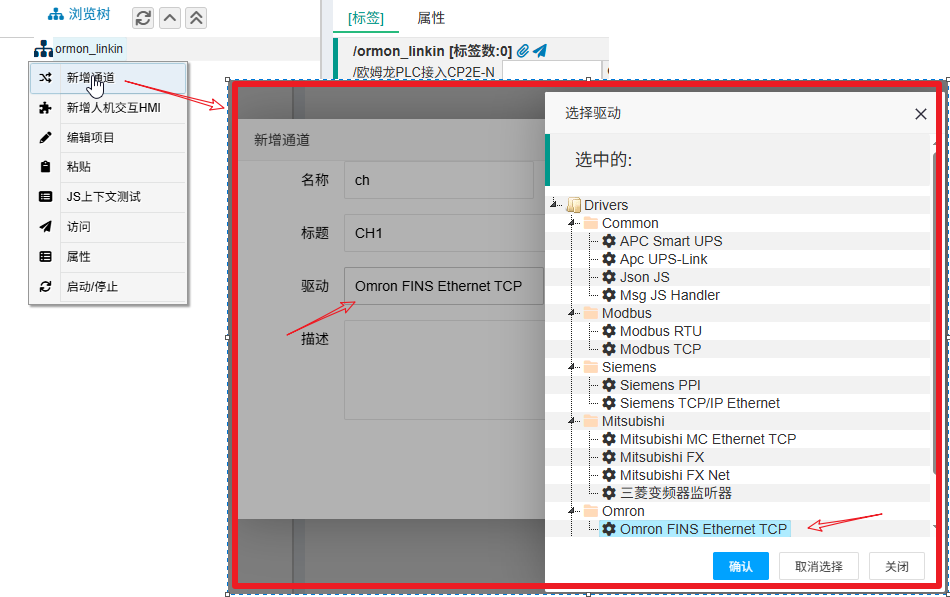This screenshot has height=597, width=950.
Task: Click the Omron folder icon
Action: [591, 512]
